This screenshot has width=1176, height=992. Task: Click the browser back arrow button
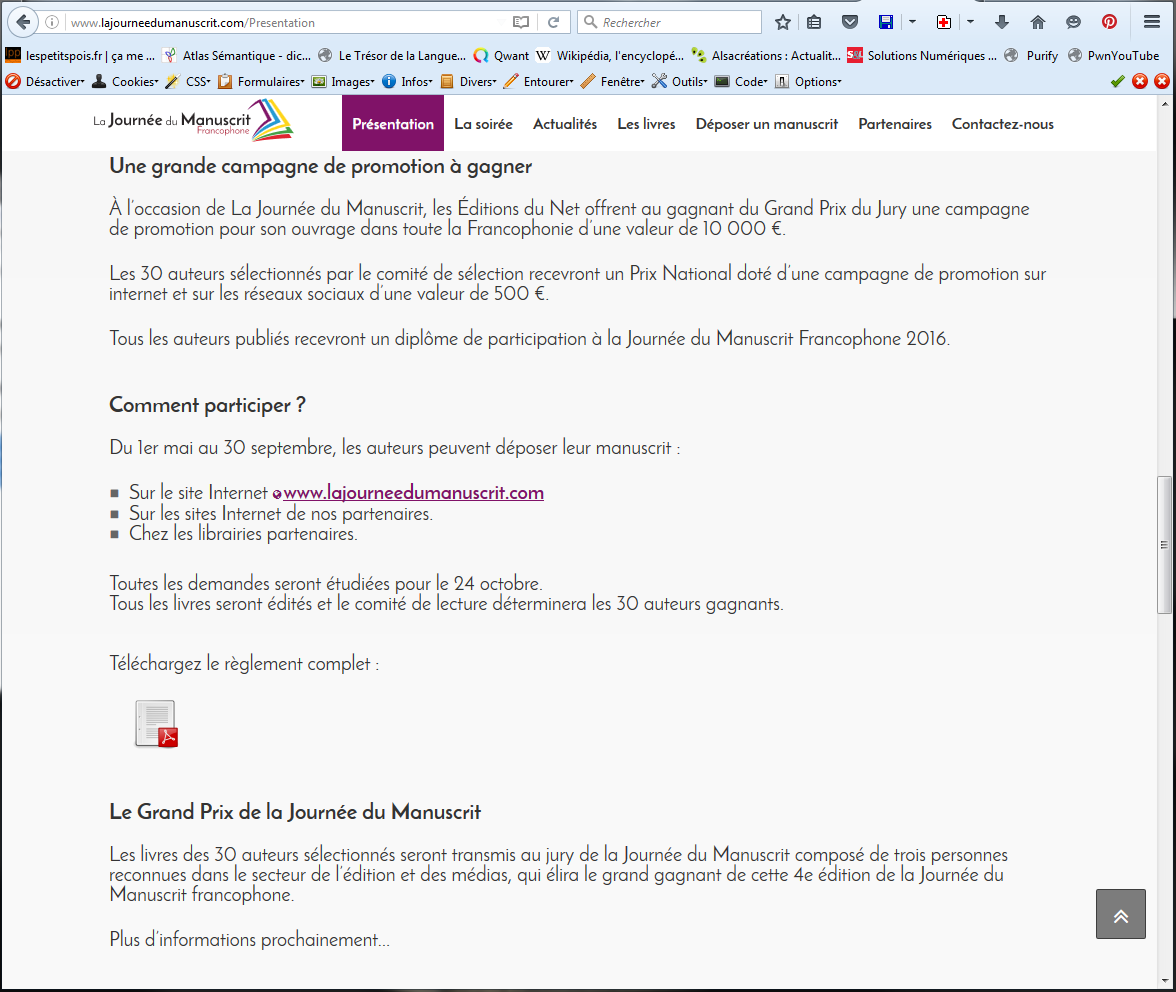[x=22, y=22]
